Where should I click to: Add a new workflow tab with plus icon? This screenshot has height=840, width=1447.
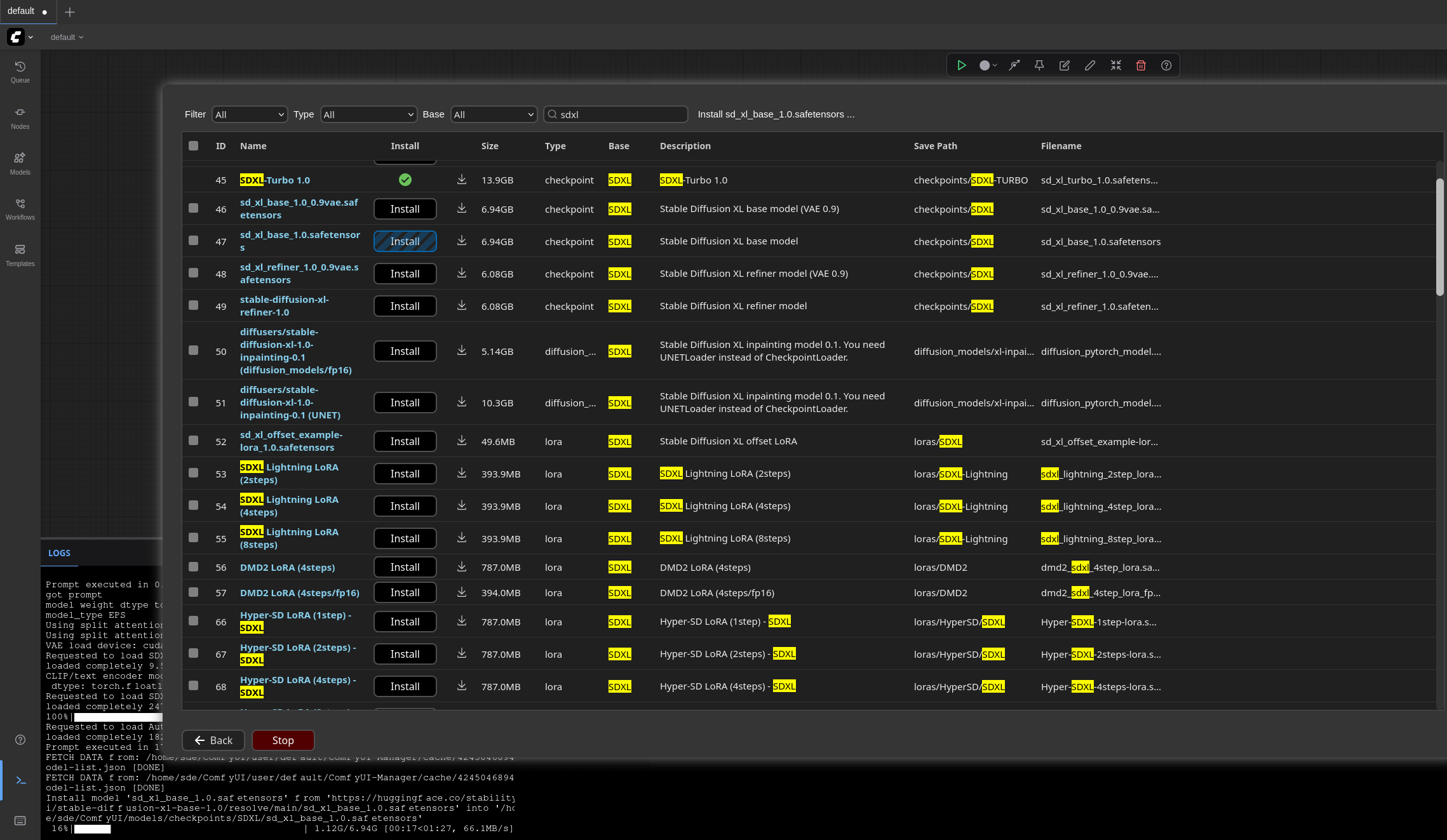70,12
